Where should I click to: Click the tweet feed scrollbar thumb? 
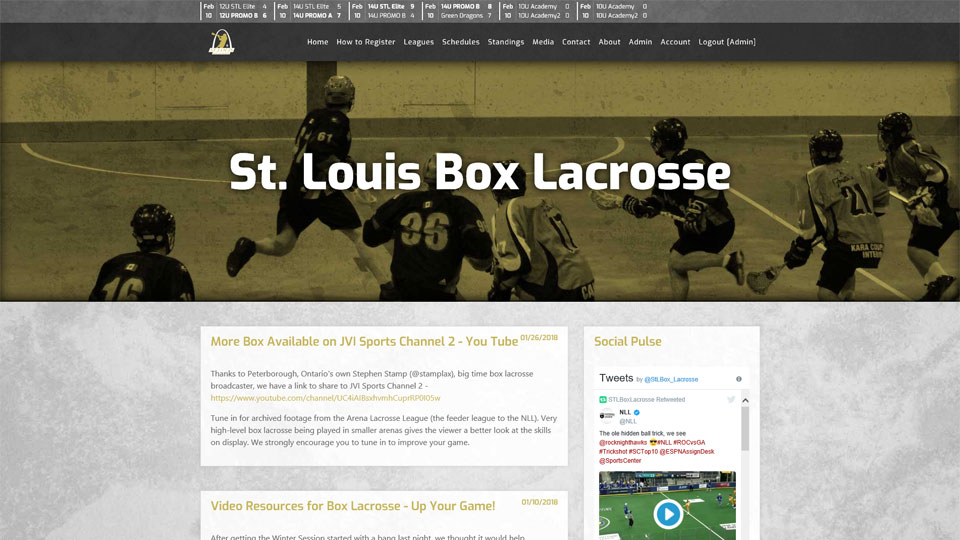[745, 428]
